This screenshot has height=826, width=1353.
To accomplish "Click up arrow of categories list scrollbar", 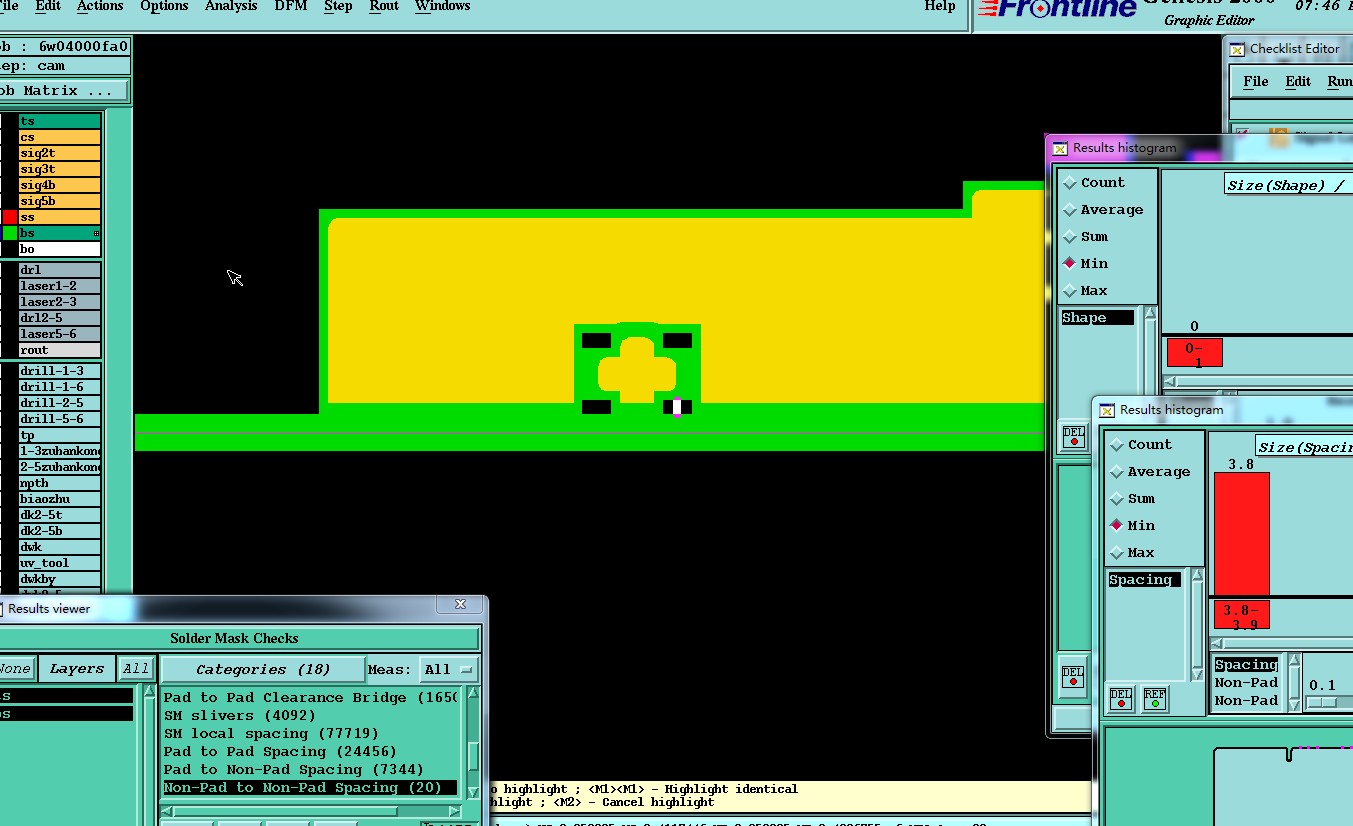I will click(x=473, y=694).
